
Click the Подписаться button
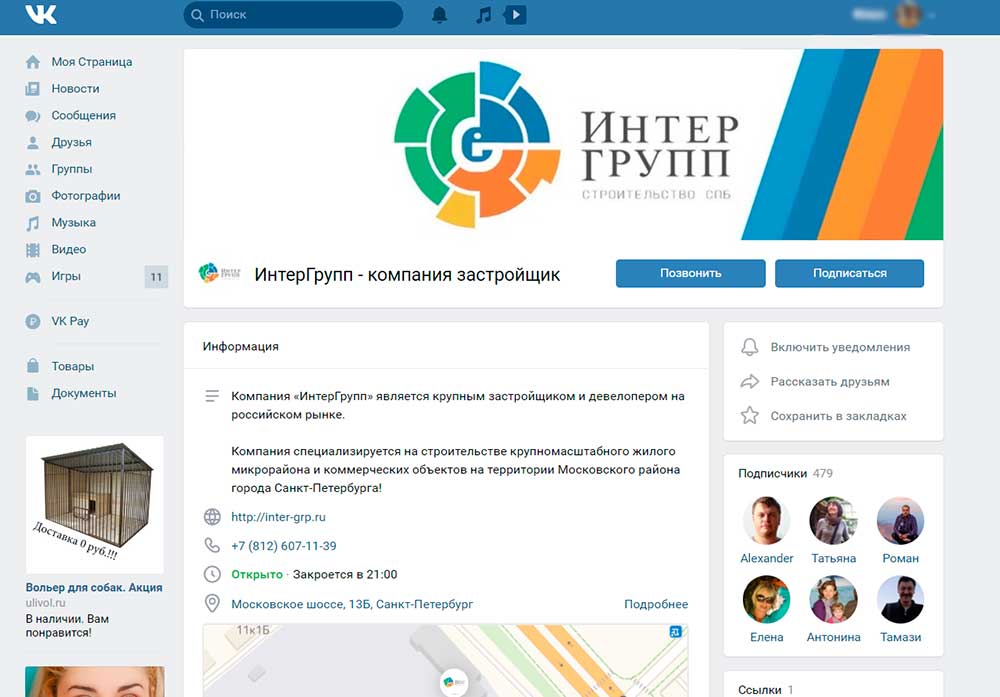849,273
